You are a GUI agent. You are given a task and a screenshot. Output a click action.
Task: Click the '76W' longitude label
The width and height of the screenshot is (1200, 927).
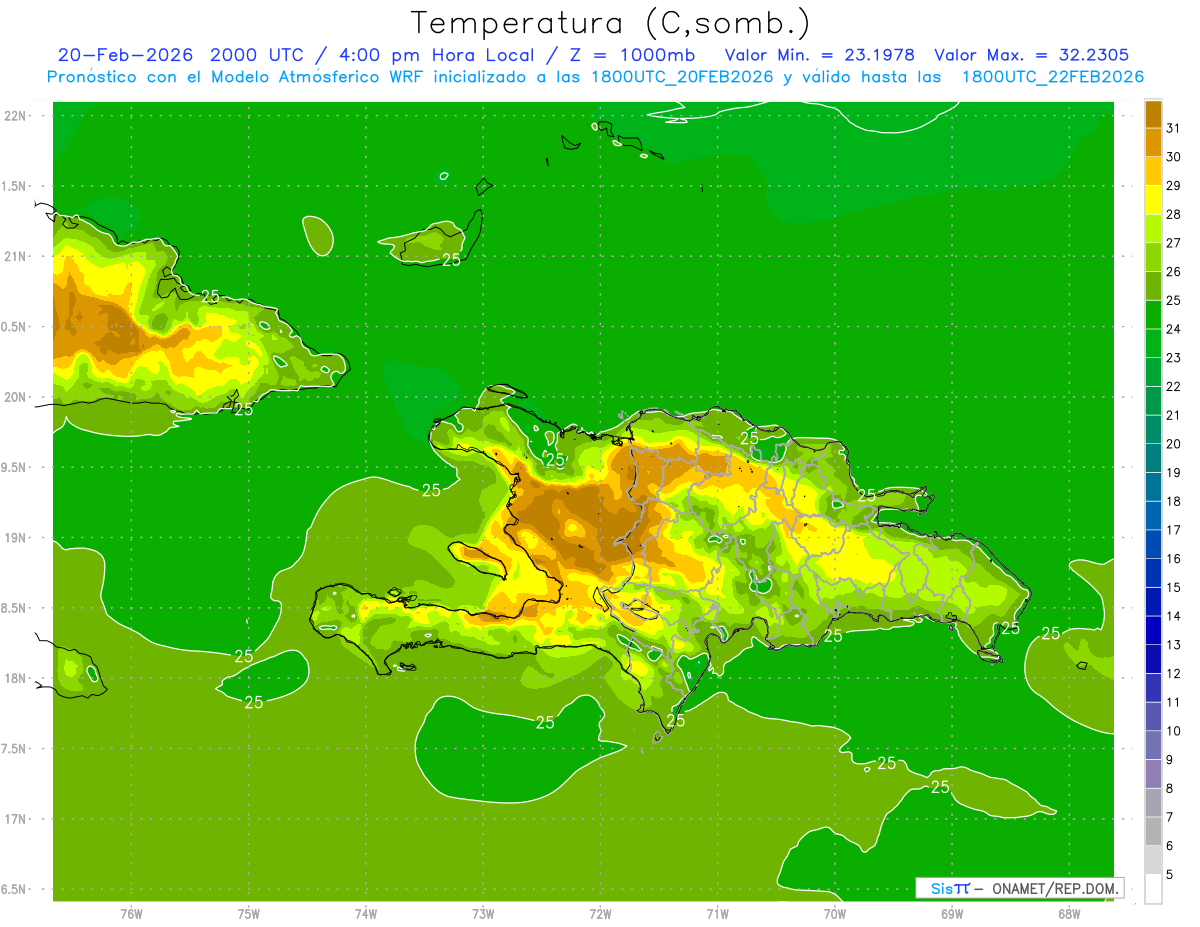point(131,914)
